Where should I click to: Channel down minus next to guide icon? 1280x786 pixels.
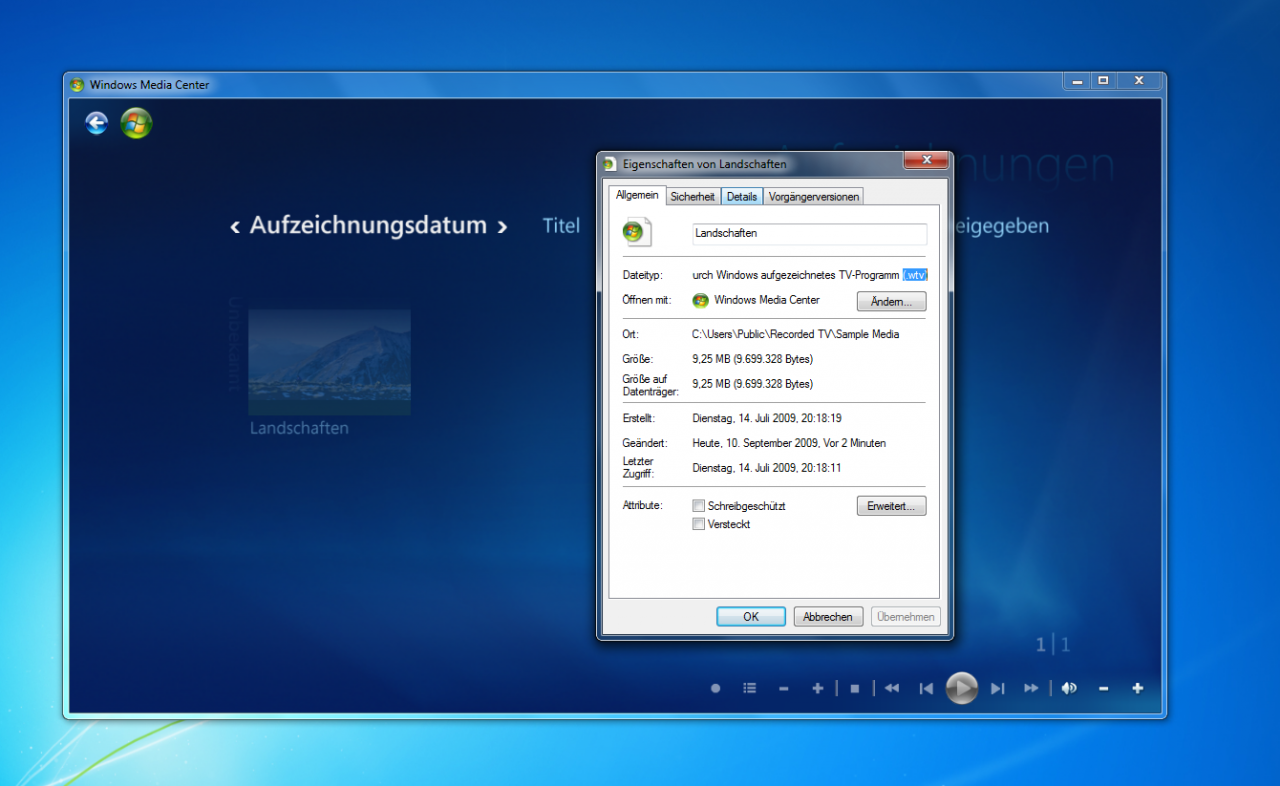pos(783,688)
